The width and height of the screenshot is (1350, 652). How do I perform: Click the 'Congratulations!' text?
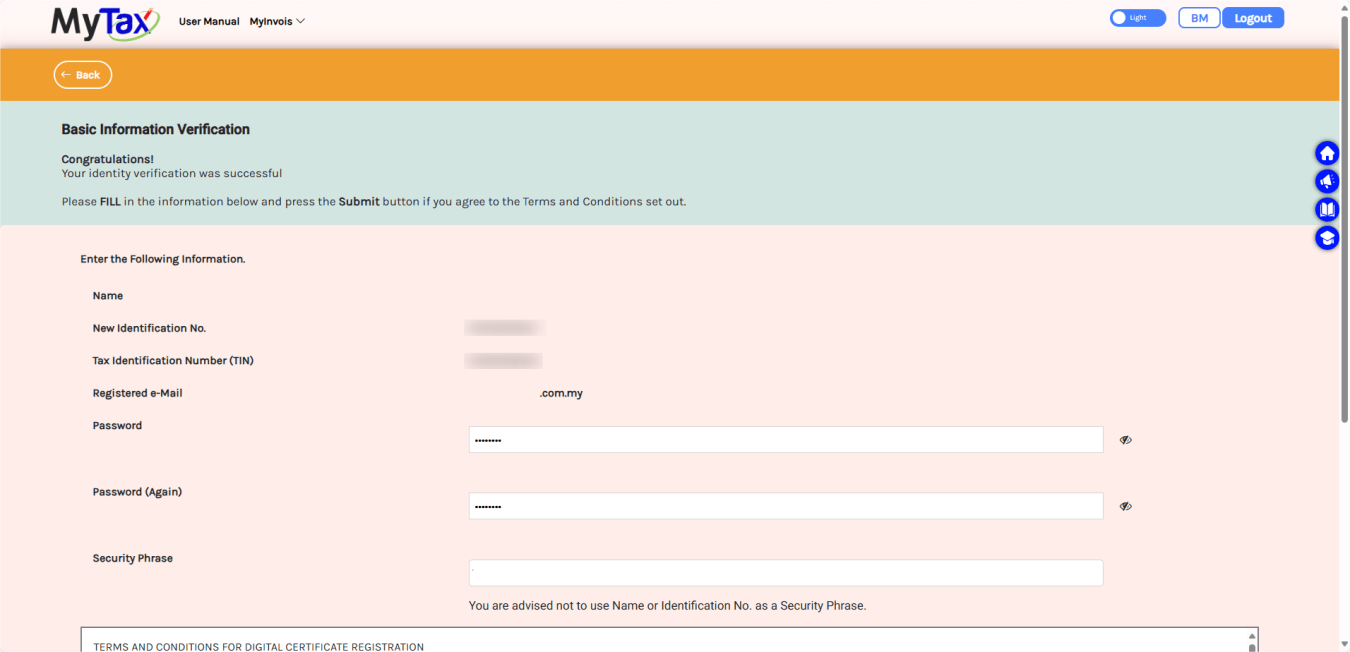(108, 159)
